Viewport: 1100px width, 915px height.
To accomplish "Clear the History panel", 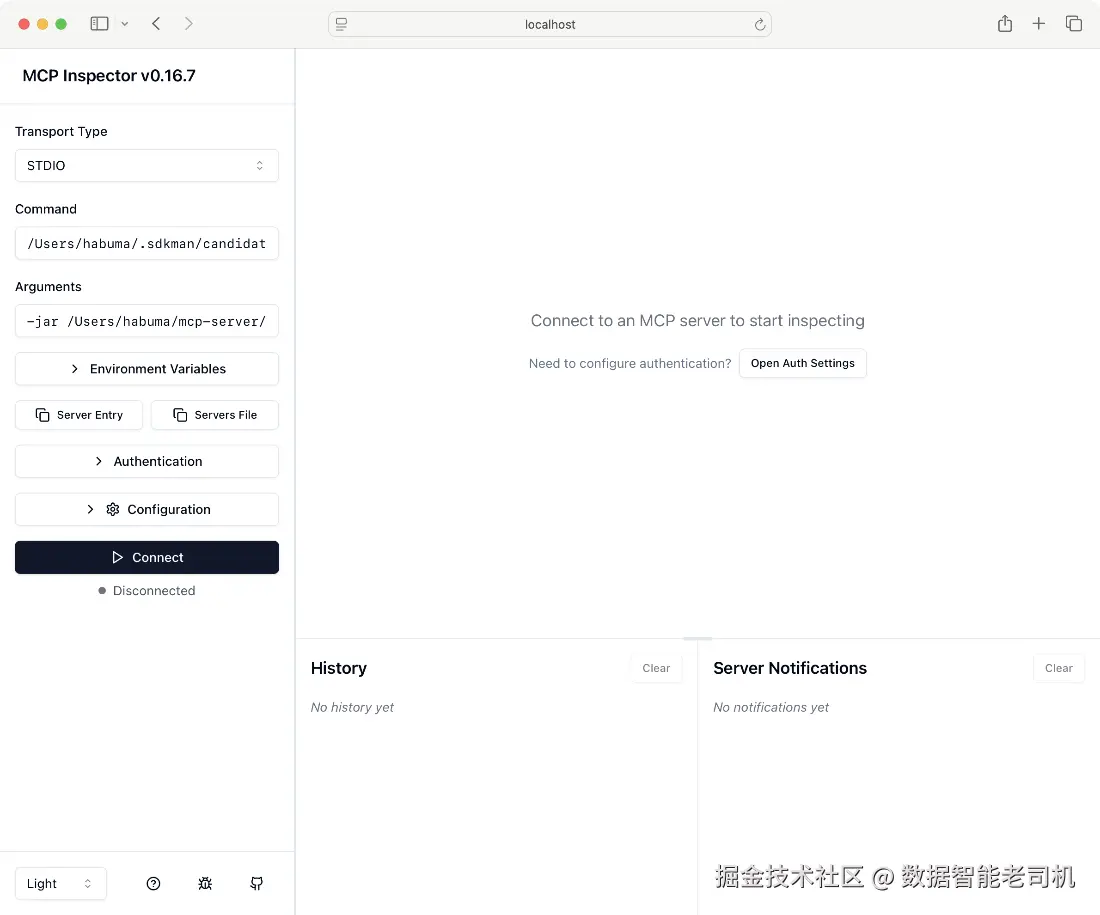I will coord(656,668).
